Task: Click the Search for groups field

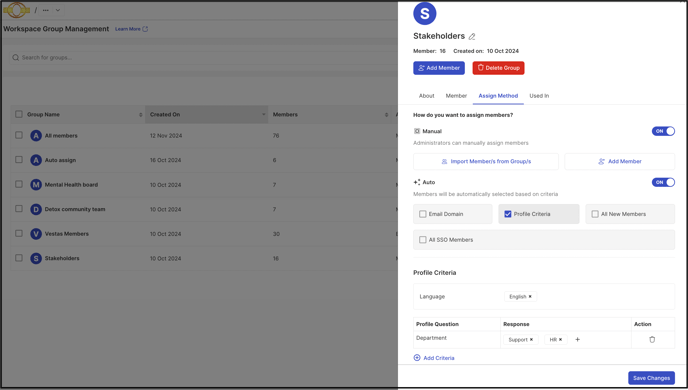Action: coord(204,57)
